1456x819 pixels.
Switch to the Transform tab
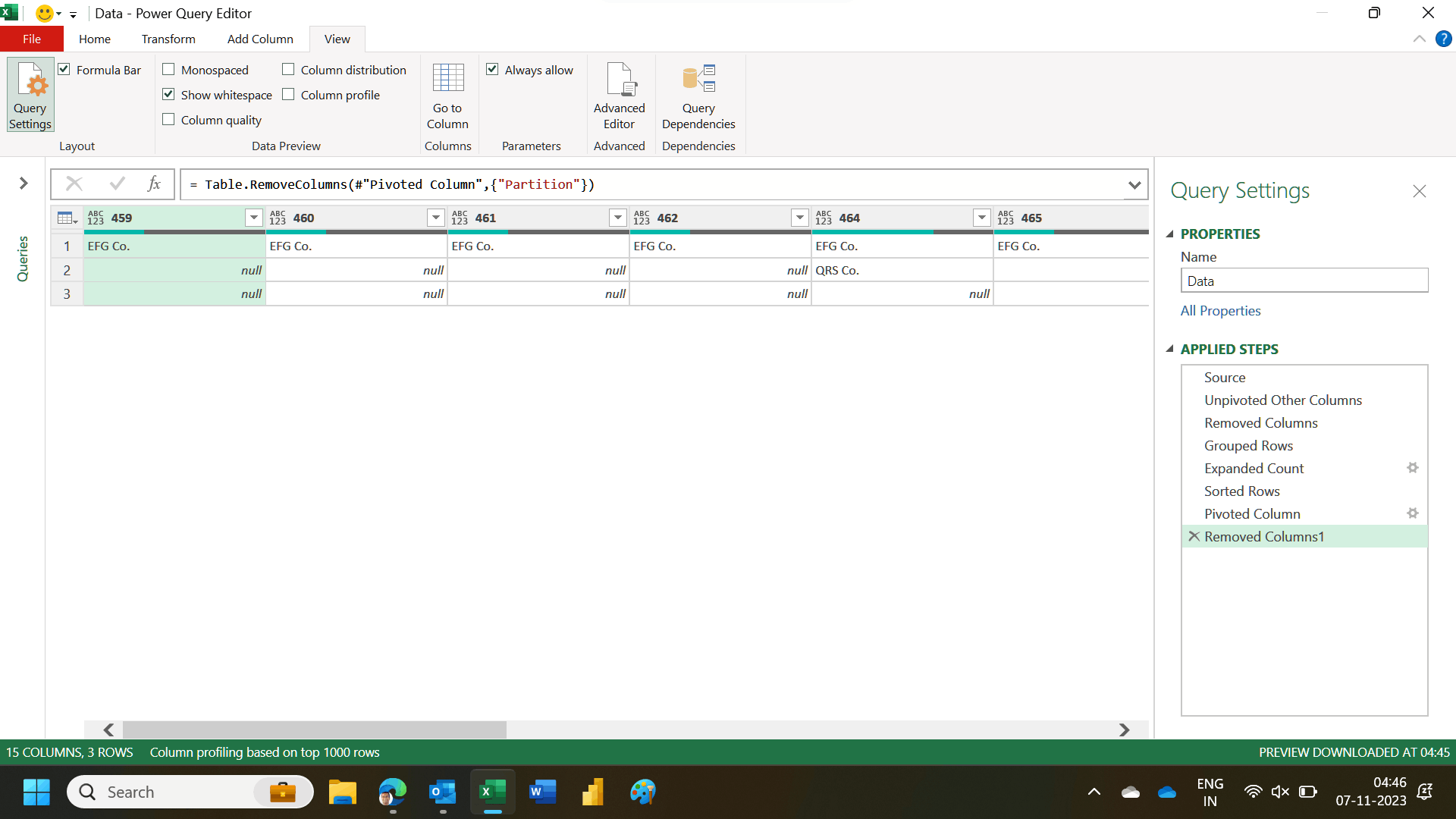coord(168,39)
